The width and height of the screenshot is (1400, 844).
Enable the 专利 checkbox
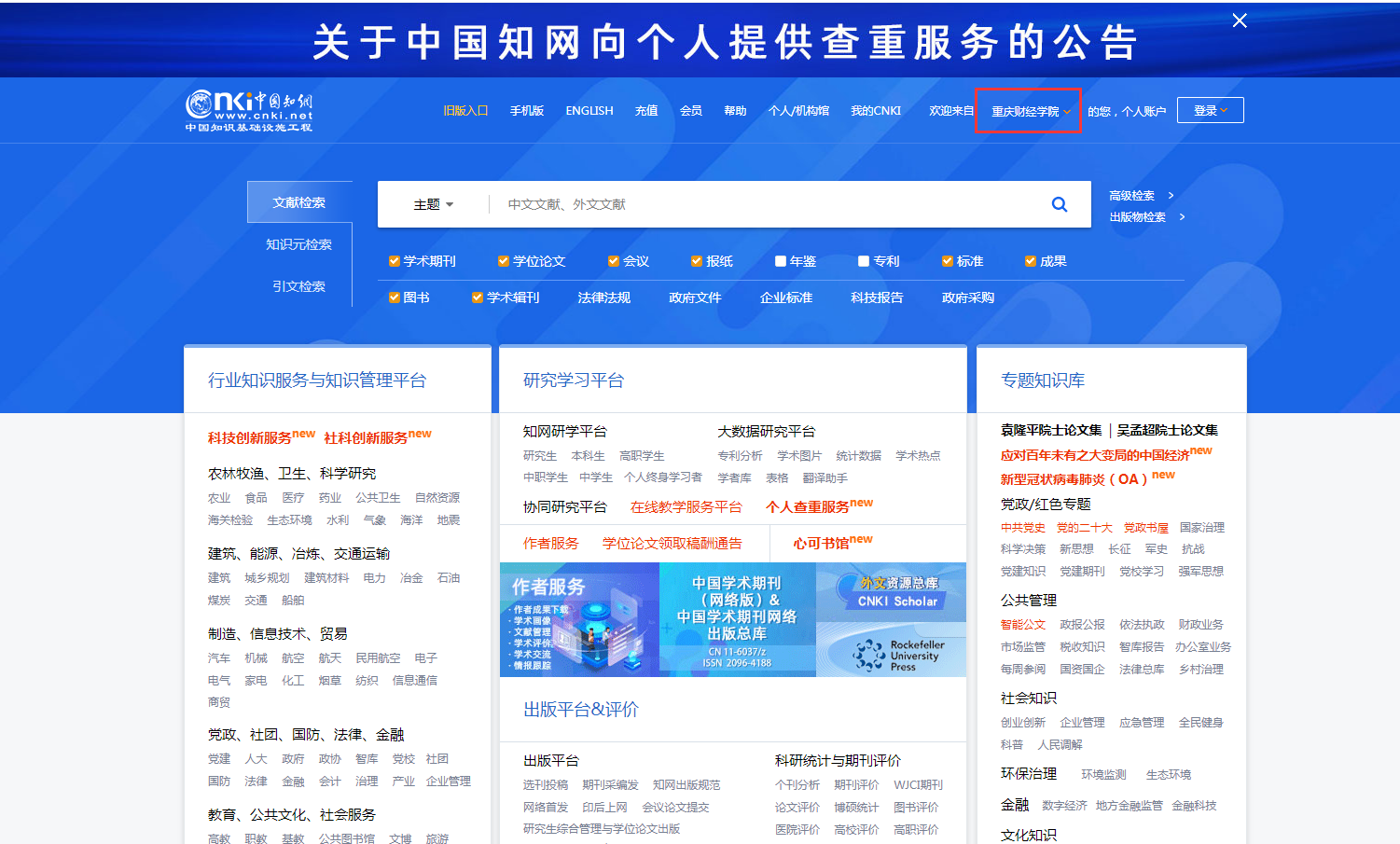tap(864, 261)
